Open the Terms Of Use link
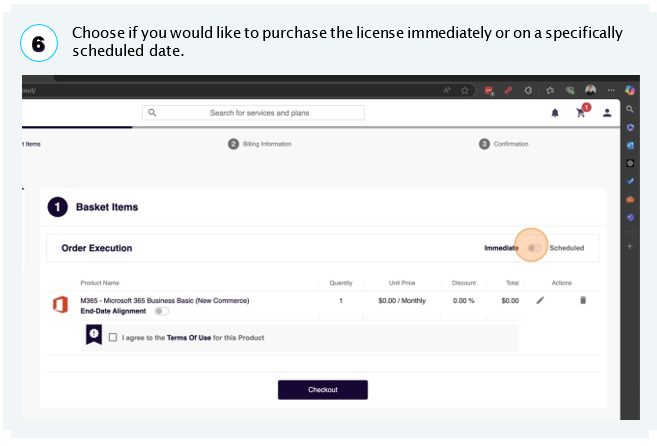 [x=189, y=337]
